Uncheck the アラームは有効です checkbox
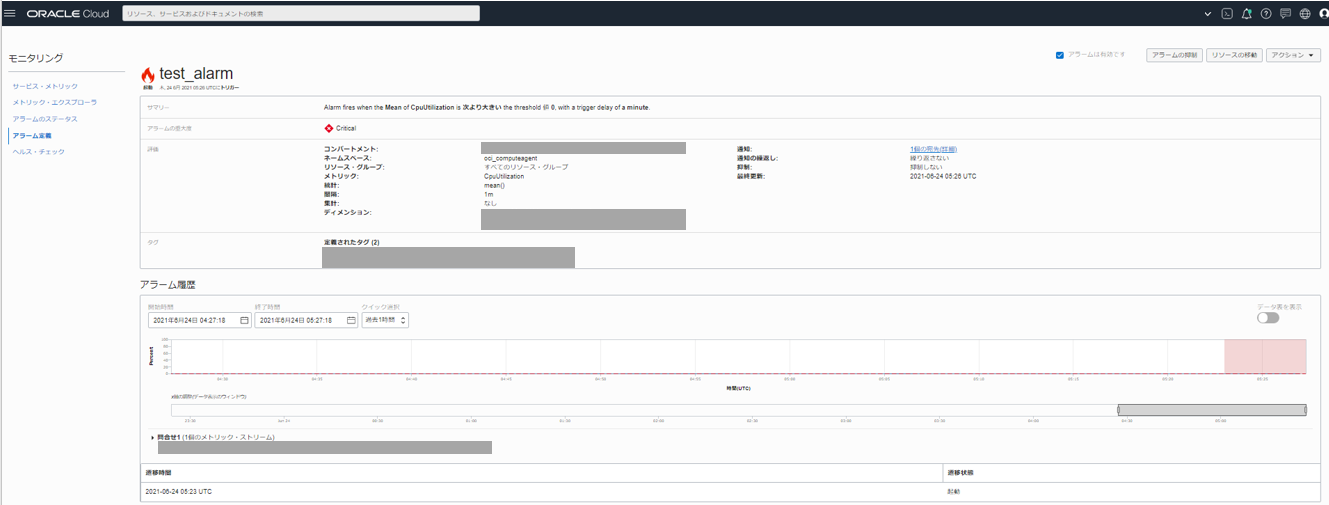 pos(1060,55)
